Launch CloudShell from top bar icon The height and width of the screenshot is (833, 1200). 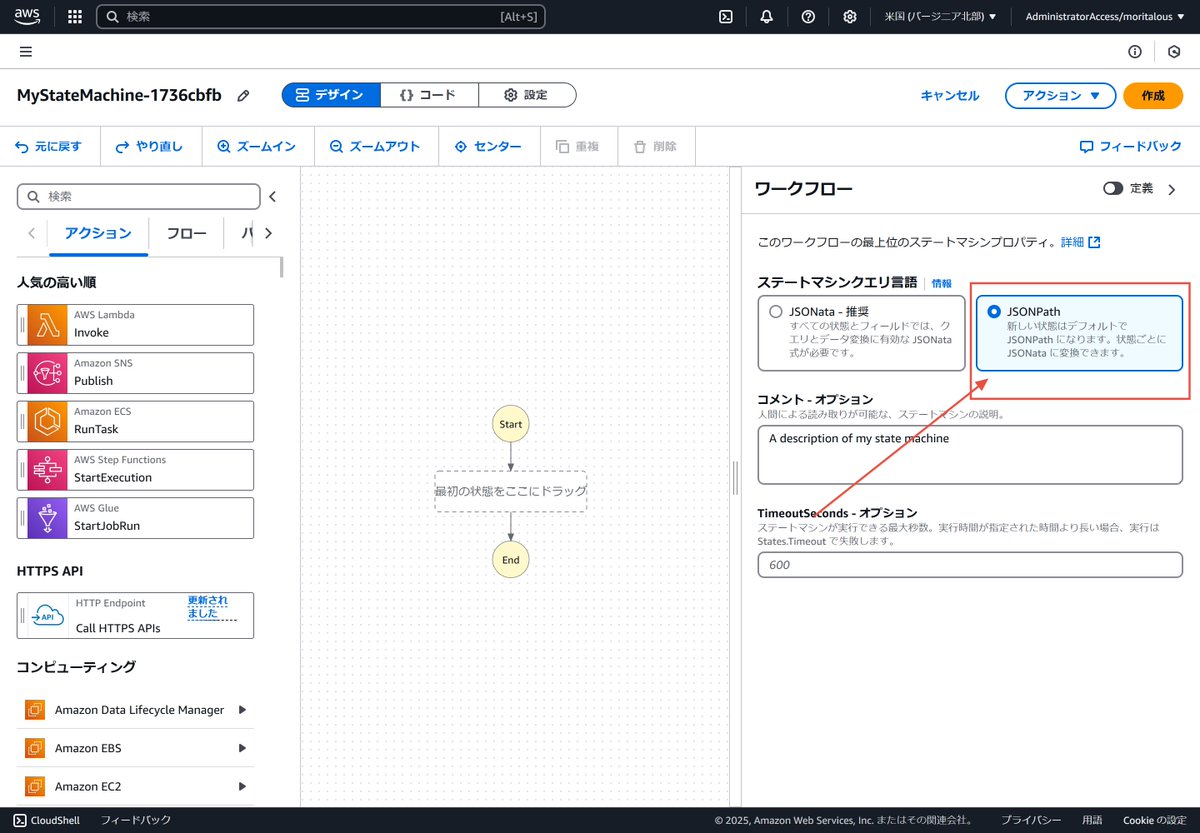[x=727, y=17]
